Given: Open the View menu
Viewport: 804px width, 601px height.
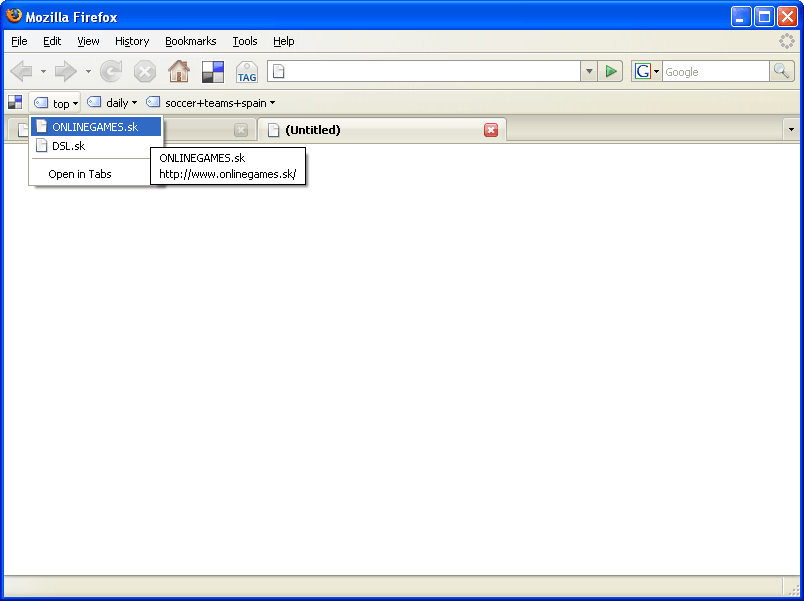Looking at the screenshot, I should coord(88,41).
